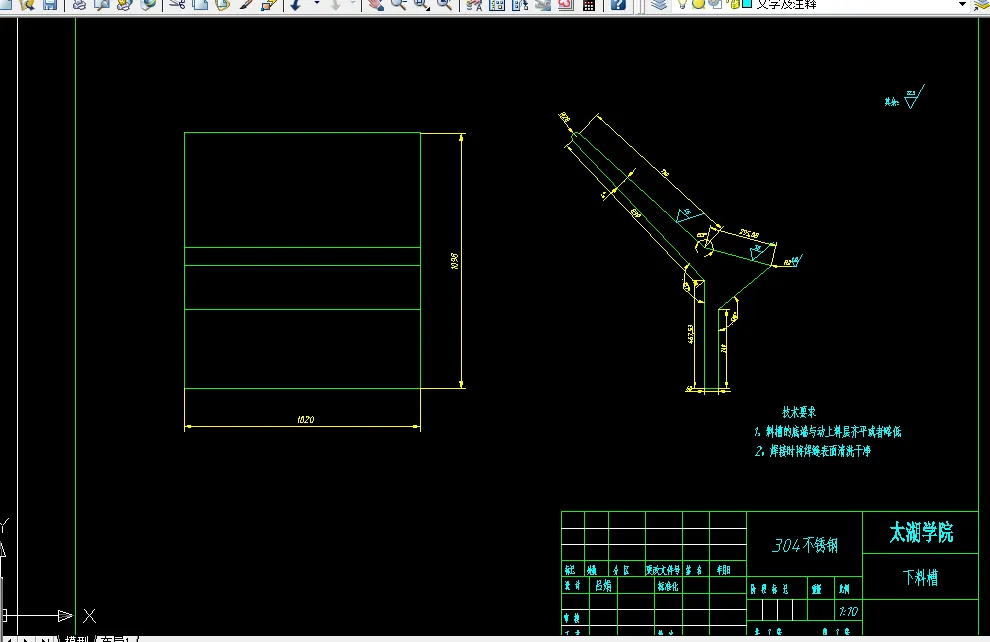Select the 1020 width dimension text
Screen dimensions: 990x642
point(306,419)
